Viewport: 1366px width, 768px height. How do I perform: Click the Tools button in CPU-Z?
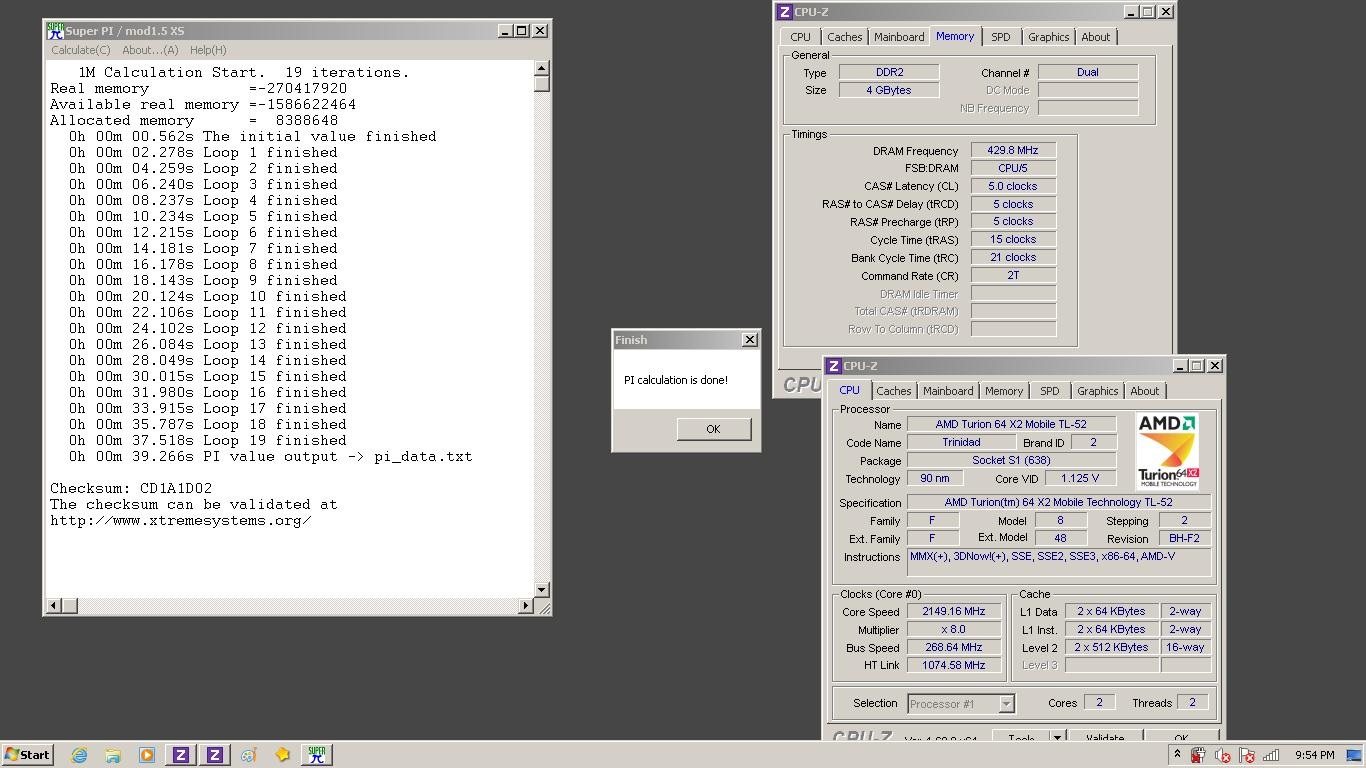(1021, 737)
